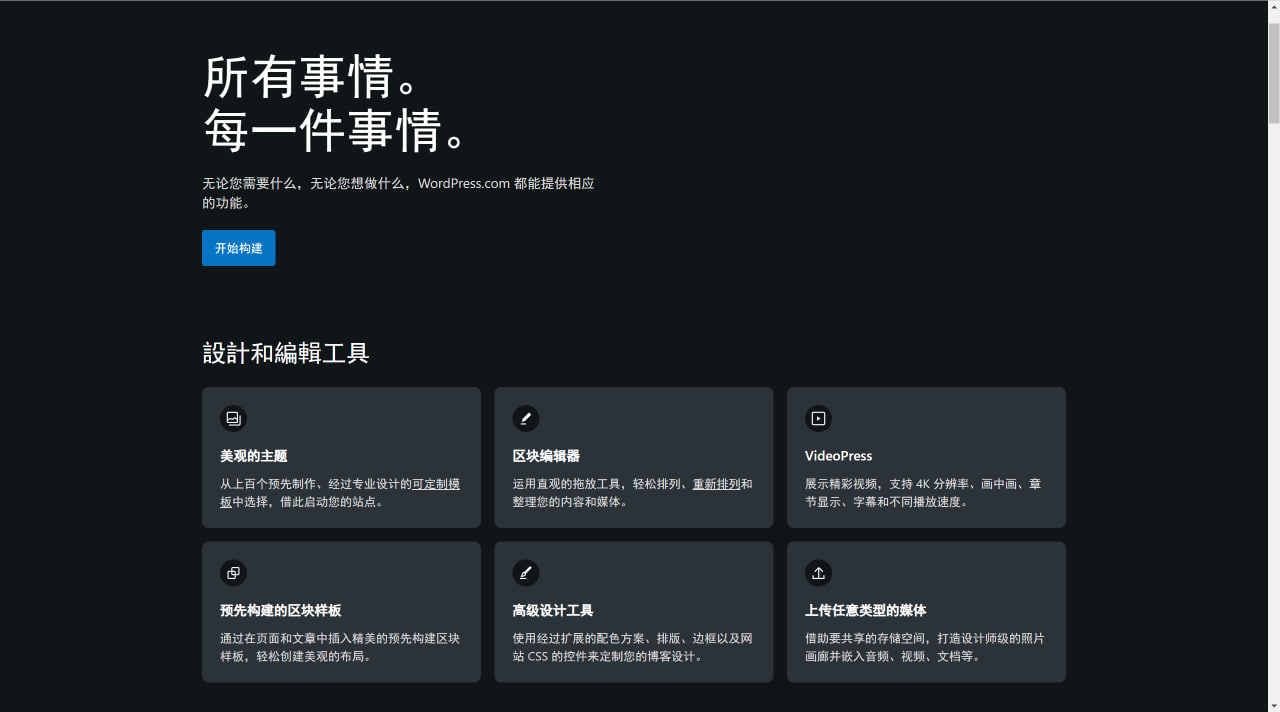Click the 高级设计工具 title
Image resolution: width=1280 pixels, height=712 pixels.
553,611
